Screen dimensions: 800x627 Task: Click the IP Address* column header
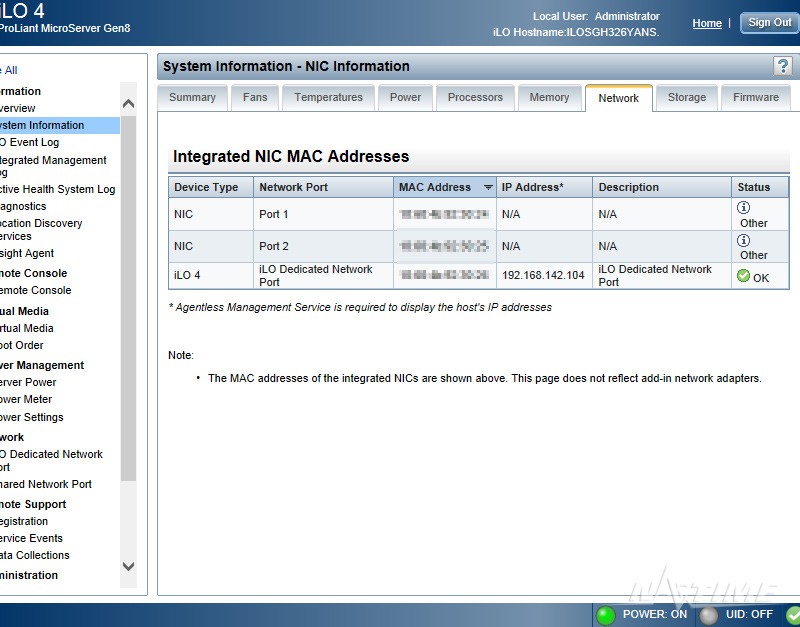point(544,187)
